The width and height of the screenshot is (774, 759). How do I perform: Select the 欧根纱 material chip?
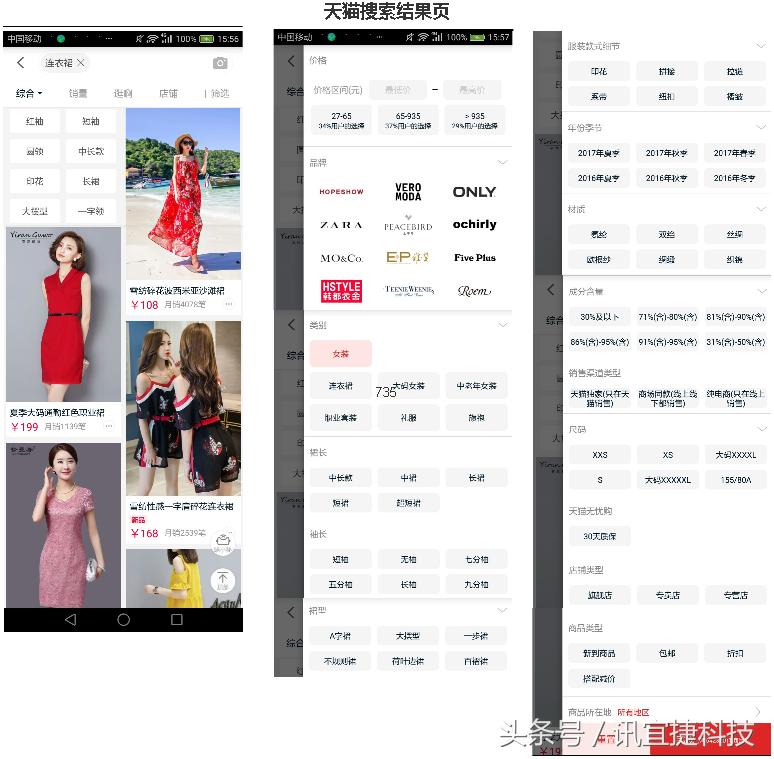(x=598, y=260)
